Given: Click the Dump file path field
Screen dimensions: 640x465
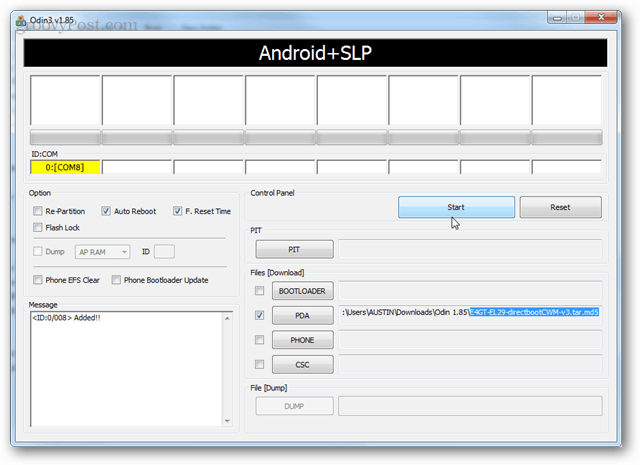Looking at the screenshot, I should click(x=470, y=406).
